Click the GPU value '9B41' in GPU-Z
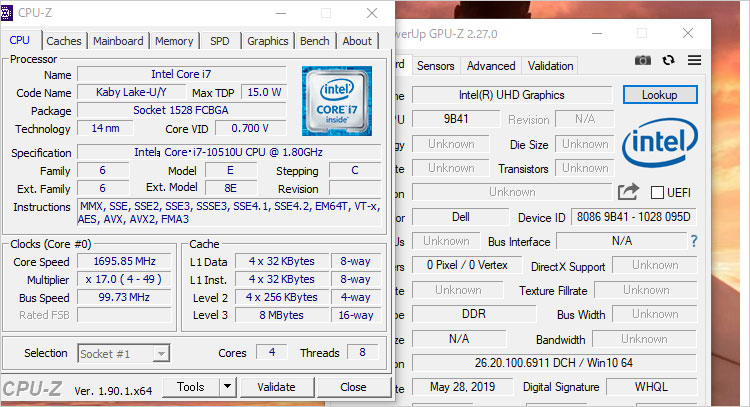The width and height of the screenshot is (750, 407). click(x=456, y=119)
